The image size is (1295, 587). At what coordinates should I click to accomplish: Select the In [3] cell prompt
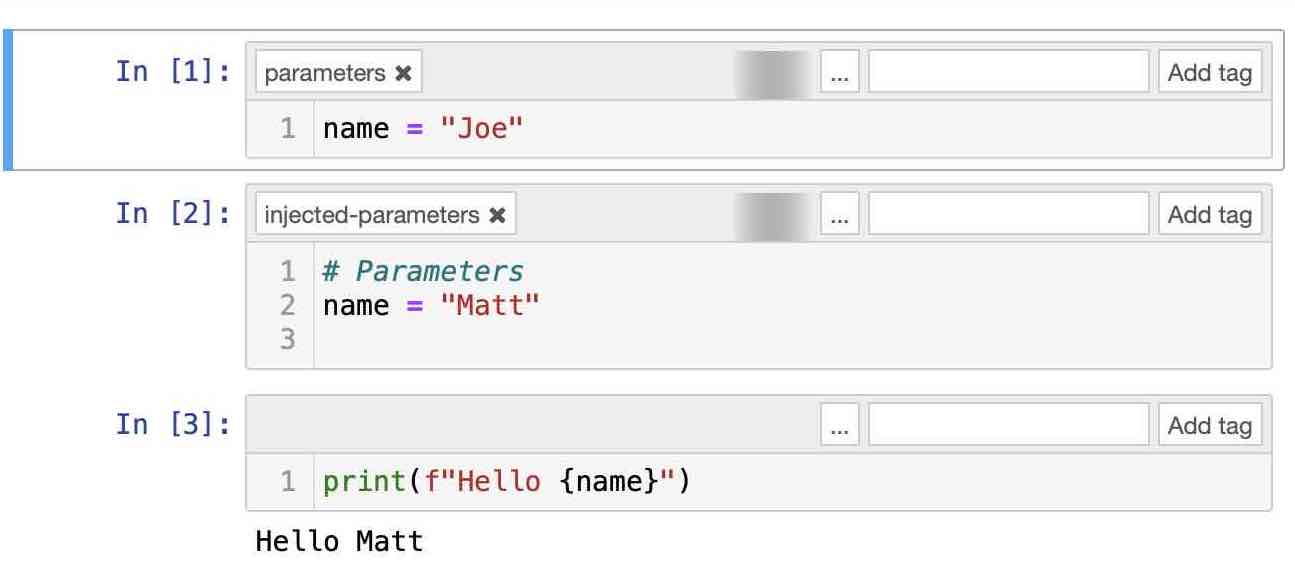pyautogui.click(x=173, y=424)
